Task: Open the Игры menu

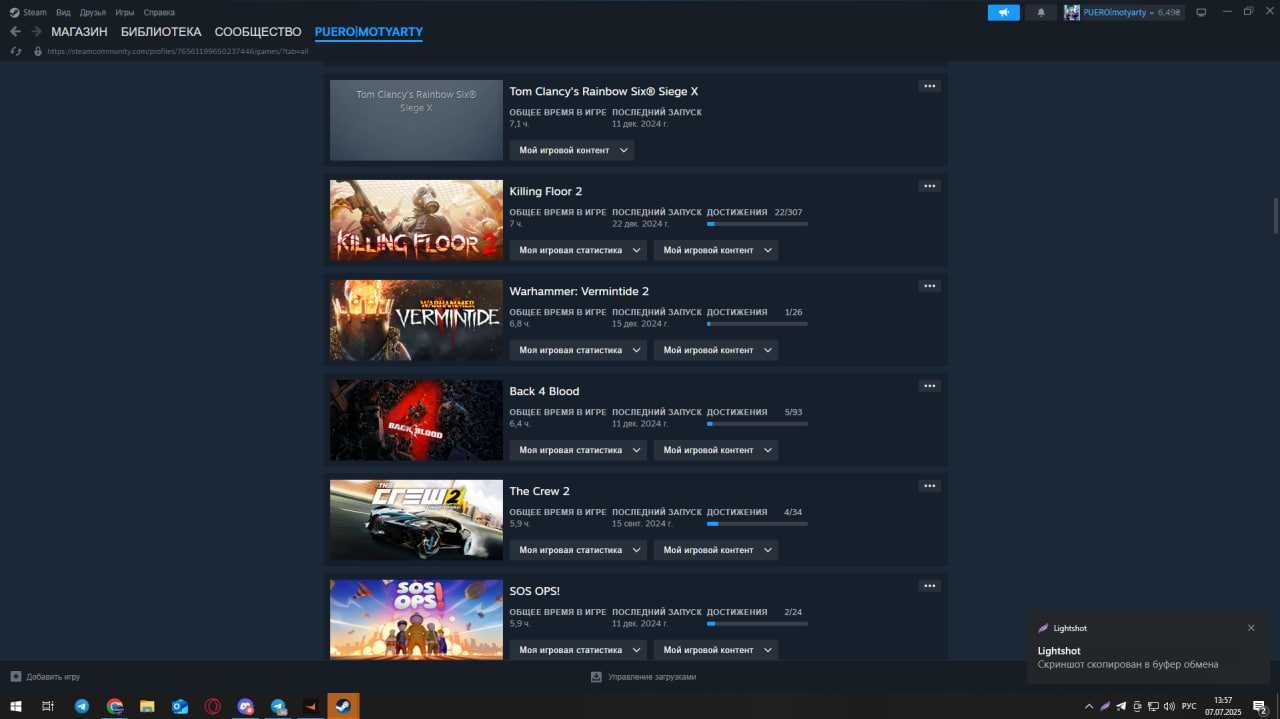Action: pyautogui.click(x=125, y=12)
